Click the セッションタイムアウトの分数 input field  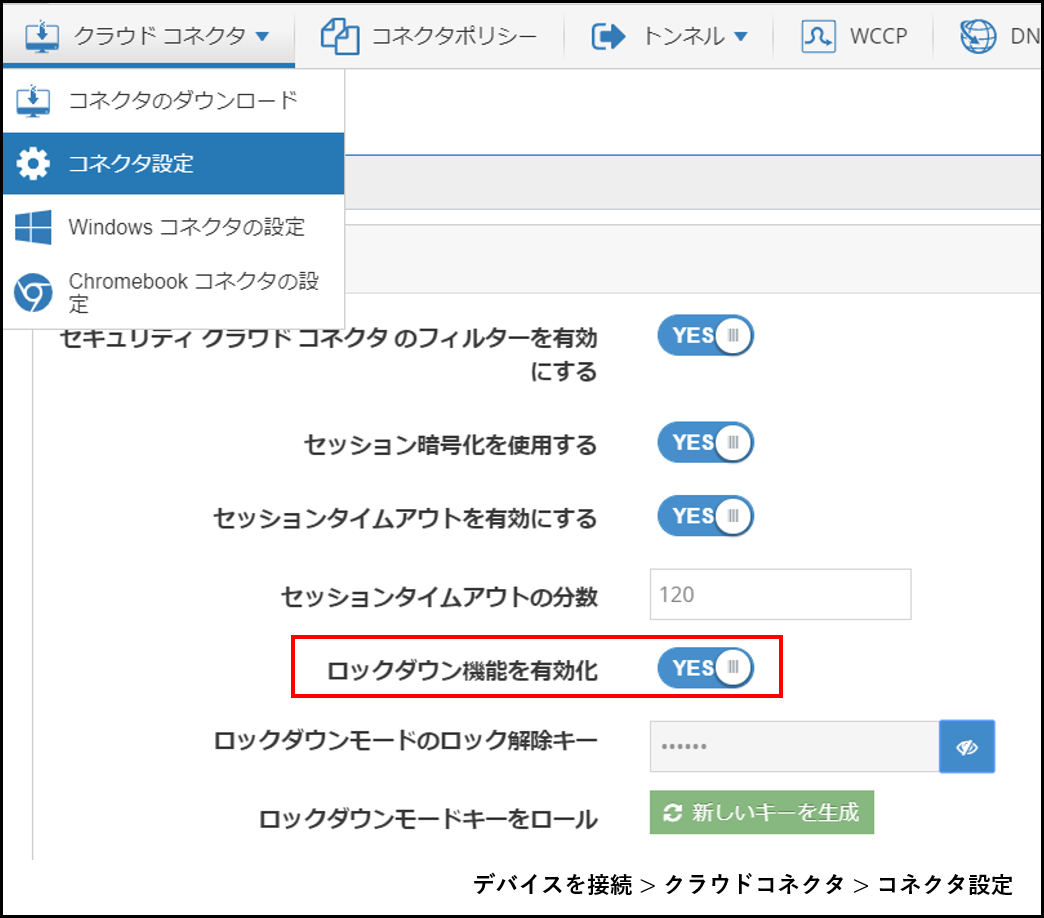pos(780,594)
